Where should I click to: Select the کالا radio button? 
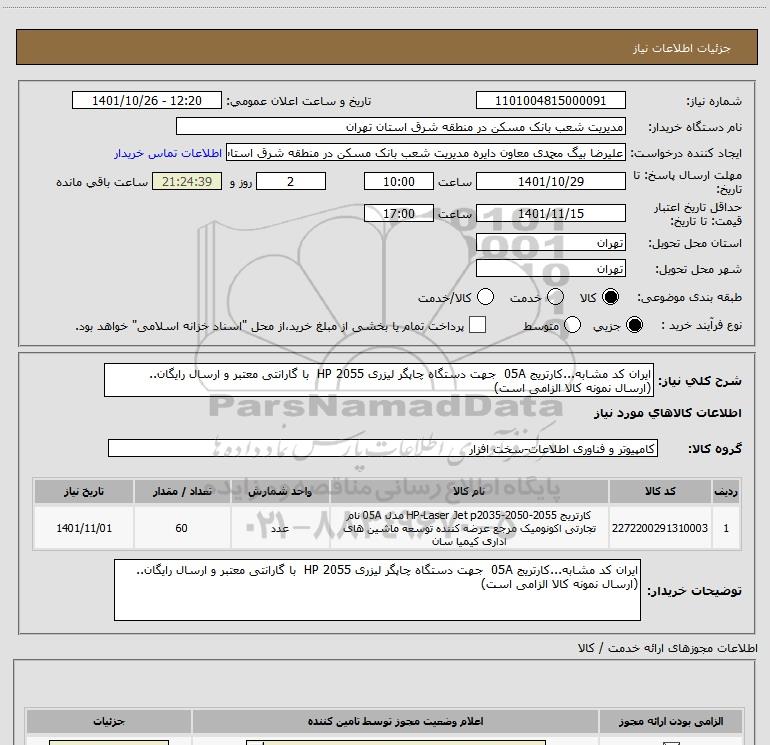tap(610, 297)
